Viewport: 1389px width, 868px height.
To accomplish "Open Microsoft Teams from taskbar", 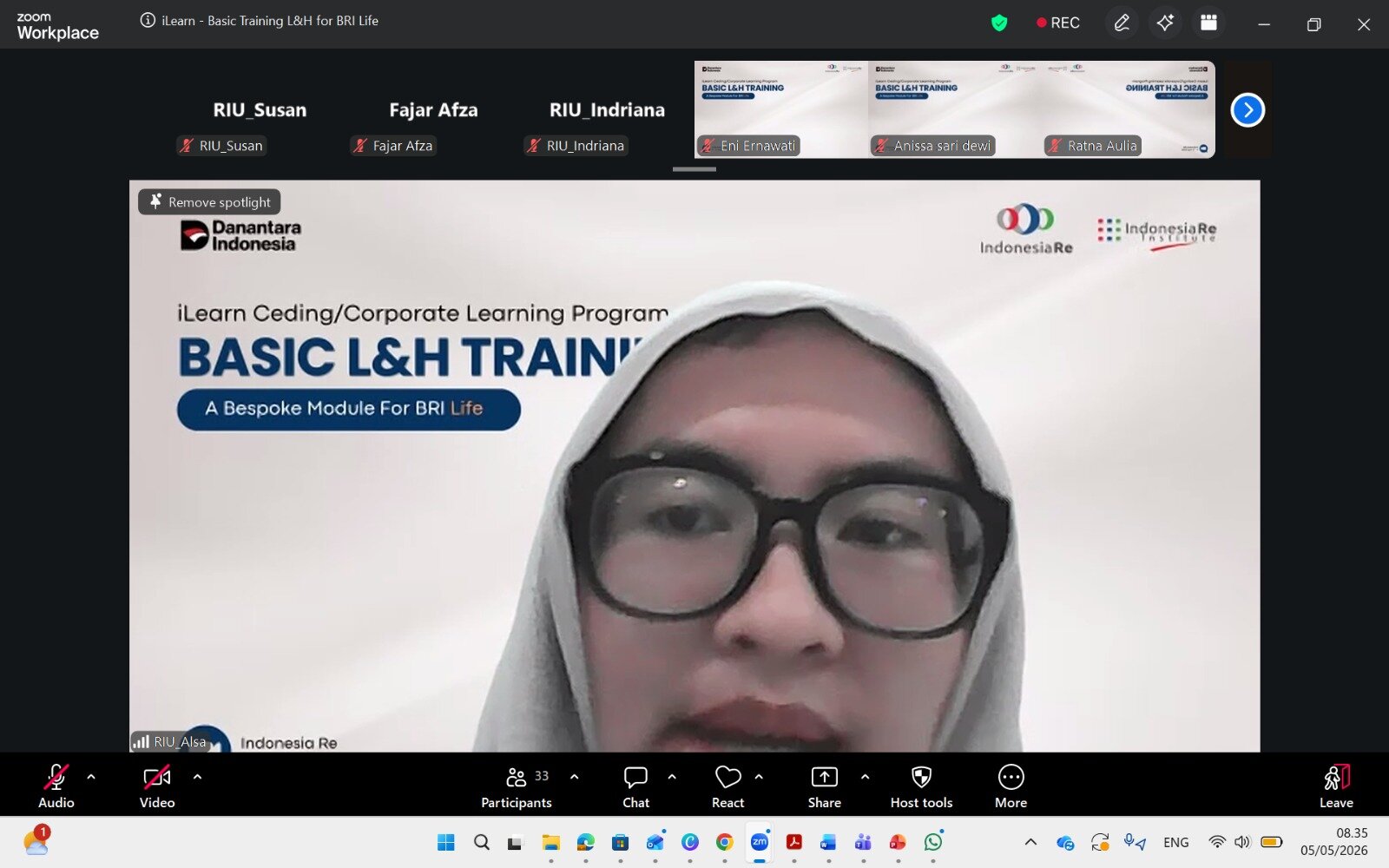I will [x=863, y=842].
